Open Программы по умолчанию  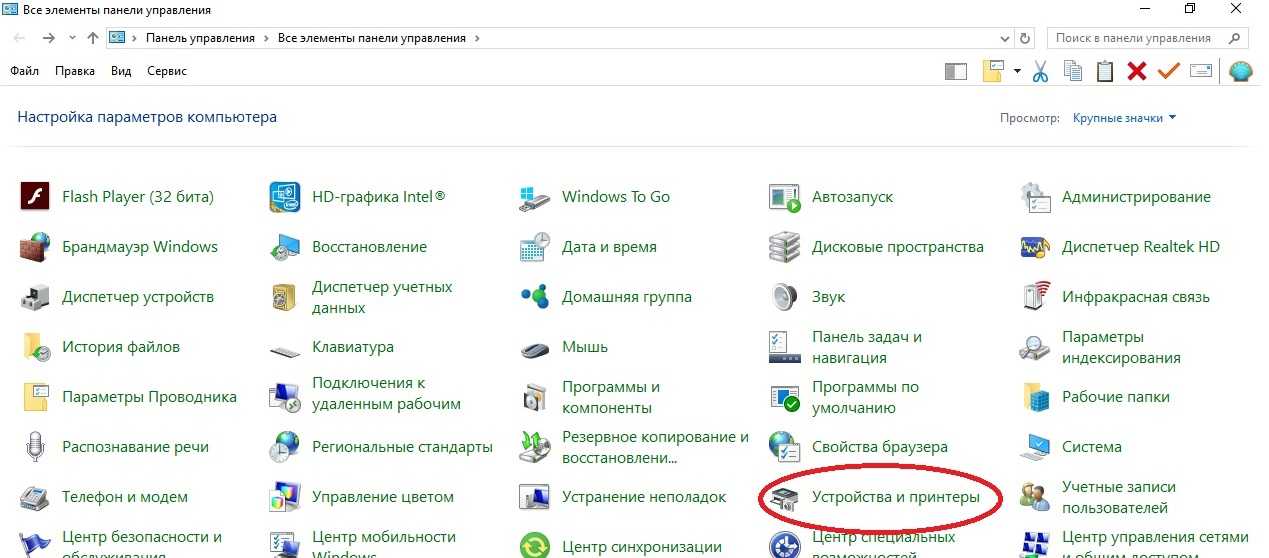pos(844,397)
